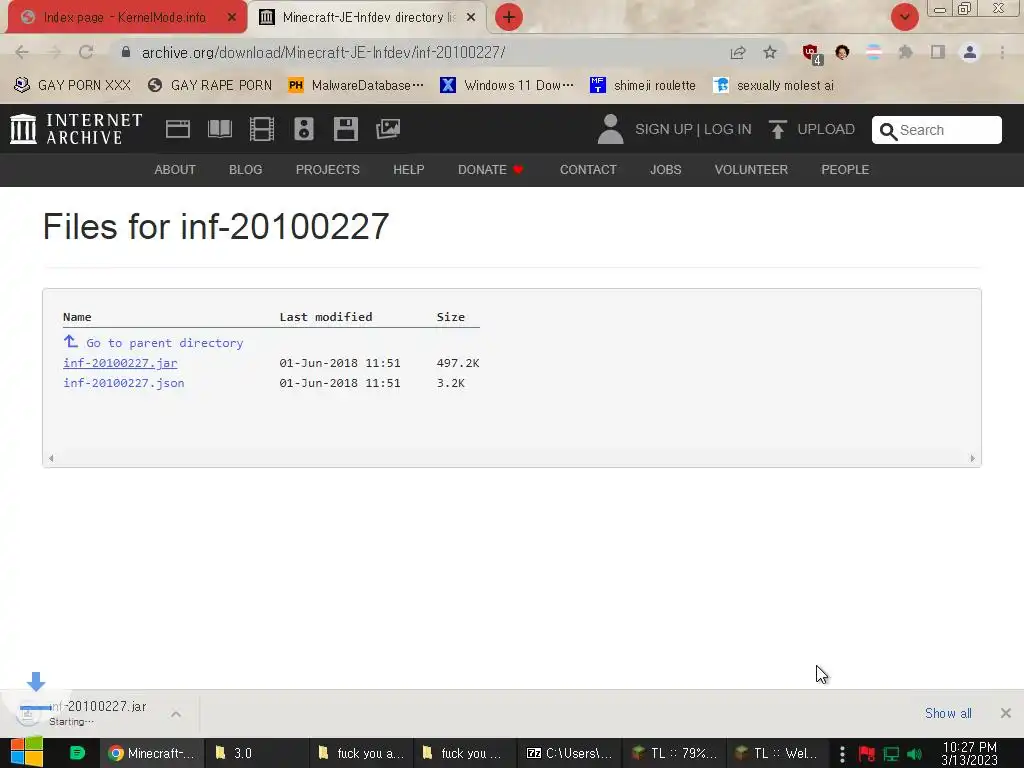
Task: Open the green chat app in taskbar
Action: pyautogui.click(x=77, y=753)
